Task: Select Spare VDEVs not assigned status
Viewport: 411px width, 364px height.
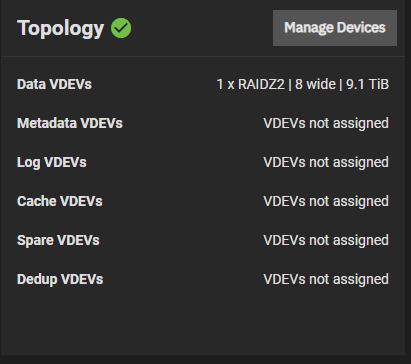Action: (x=326, y=240)
